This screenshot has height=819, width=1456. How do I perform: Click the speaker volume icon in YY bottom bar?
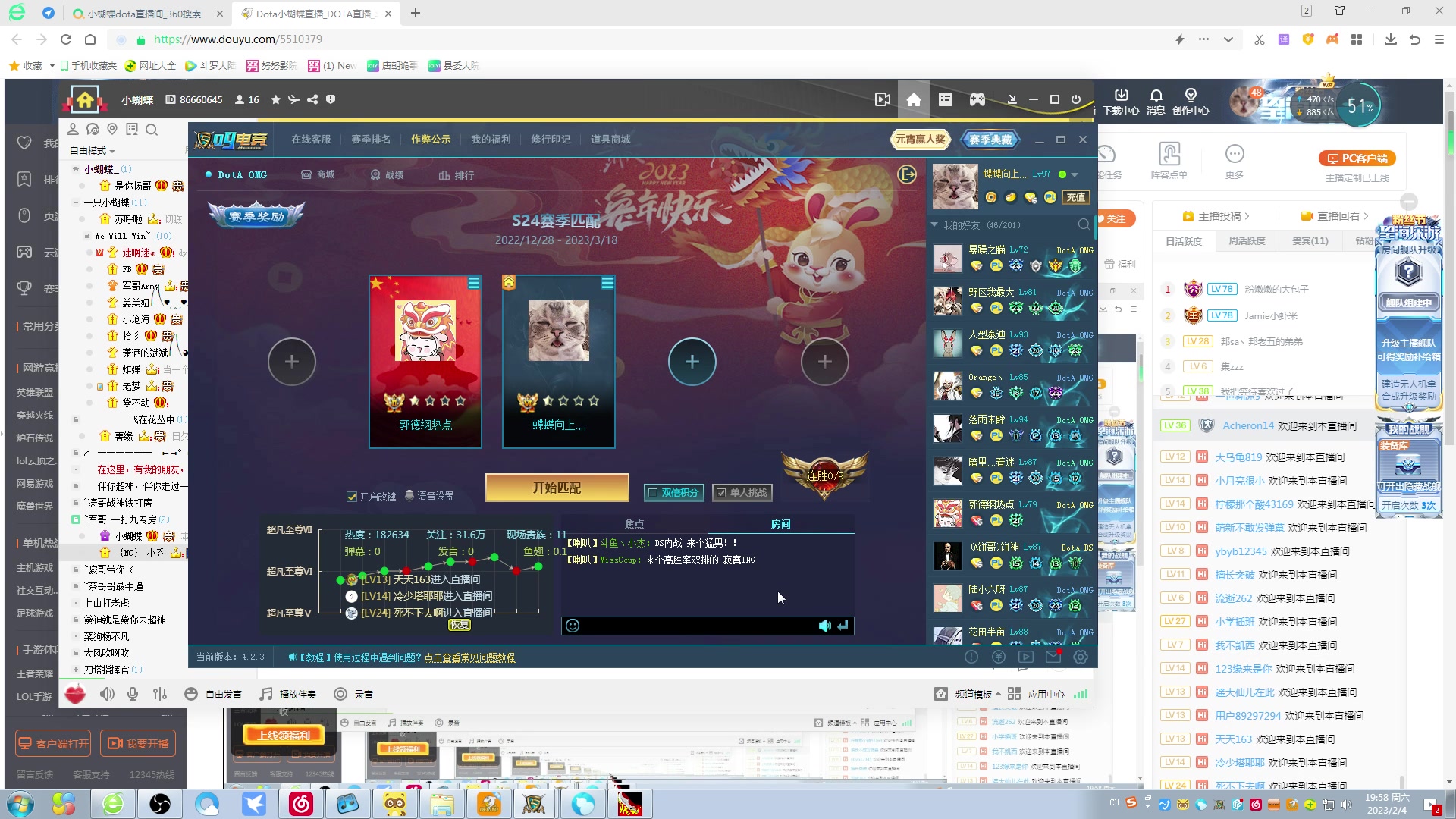coord(108,694)
